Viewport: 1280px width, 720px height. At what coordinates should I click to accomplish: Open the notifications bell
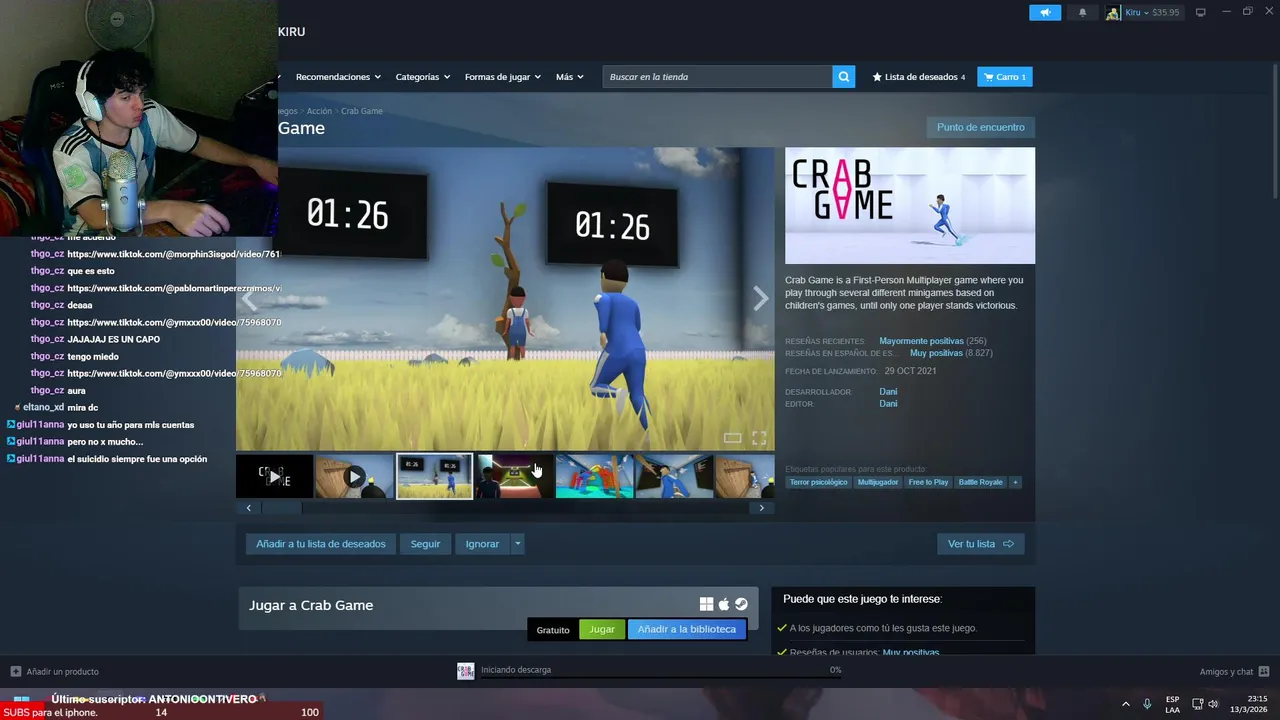tap(1082, 13)
